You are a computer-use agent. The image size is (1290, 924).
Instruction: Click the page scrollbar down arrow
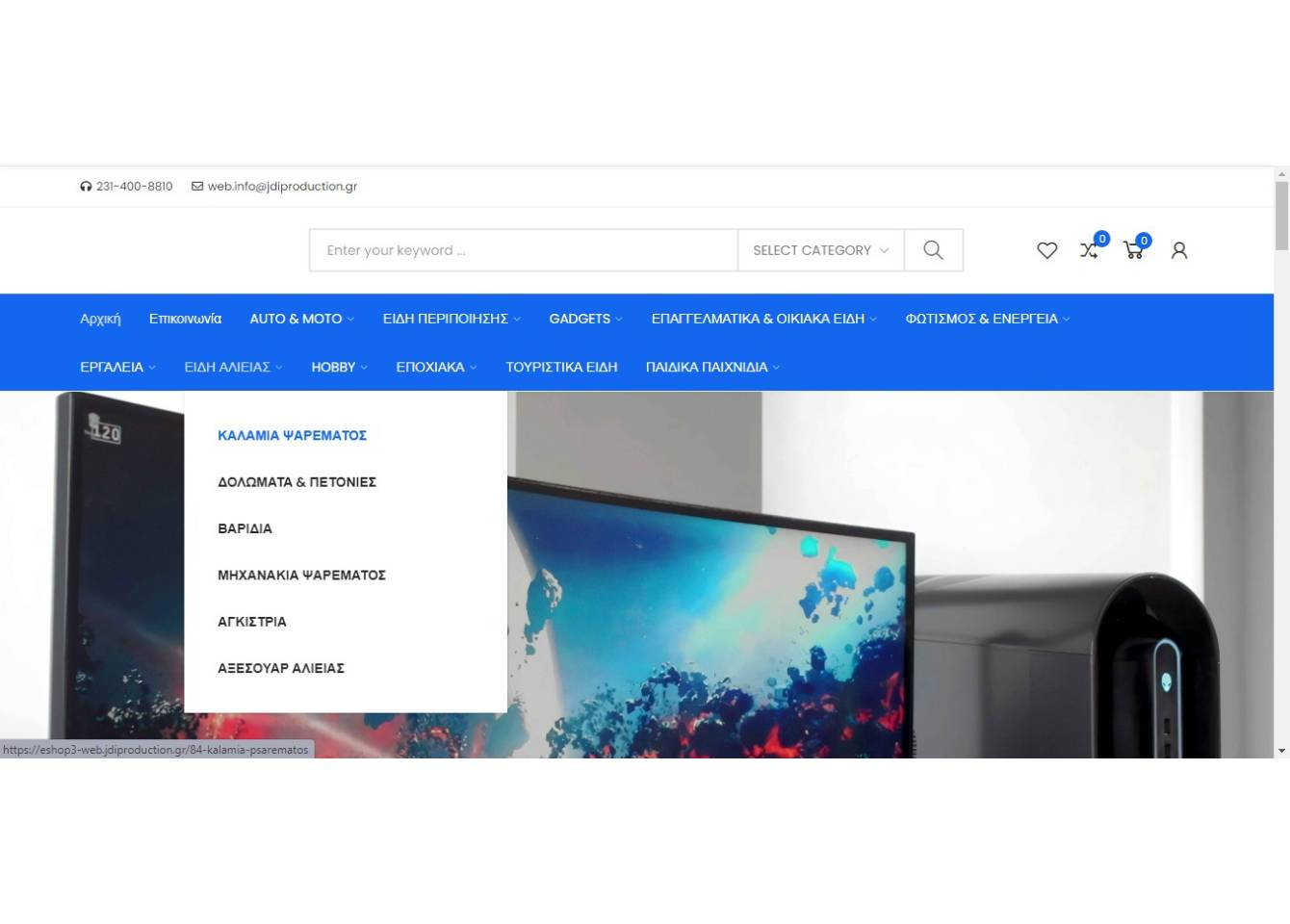tap(1281, 751)
